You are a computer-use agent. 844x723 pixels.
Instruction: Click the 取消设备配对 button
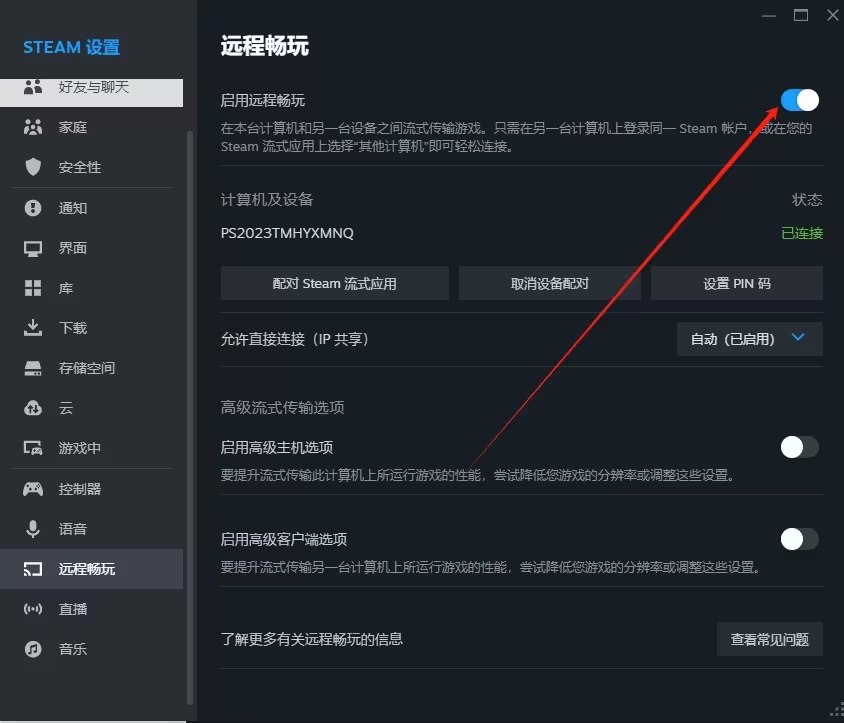[x=550, y=283]
